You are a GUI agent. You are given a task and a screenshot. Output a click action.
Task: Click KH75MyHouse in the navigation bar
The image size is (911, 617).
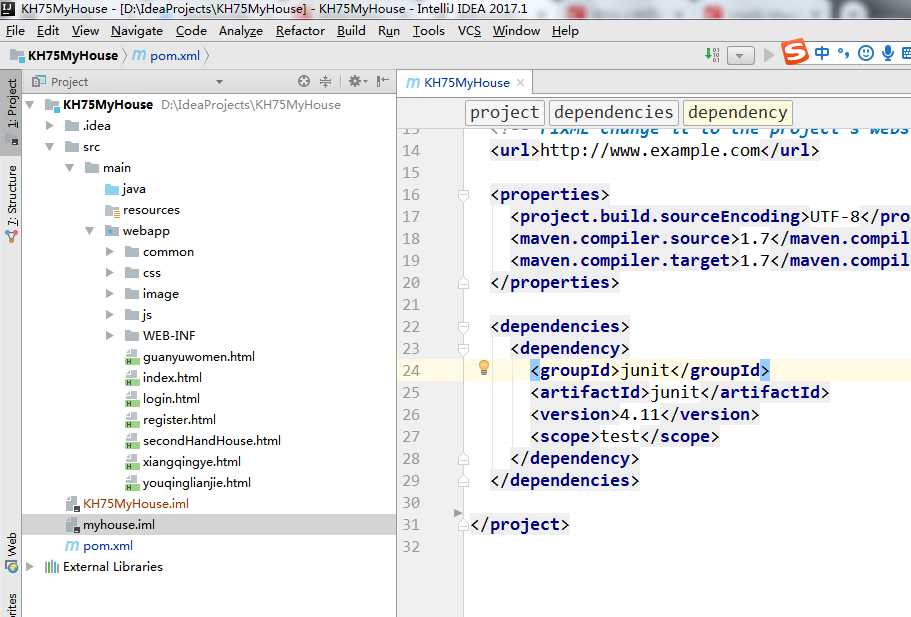coord(73,56)
